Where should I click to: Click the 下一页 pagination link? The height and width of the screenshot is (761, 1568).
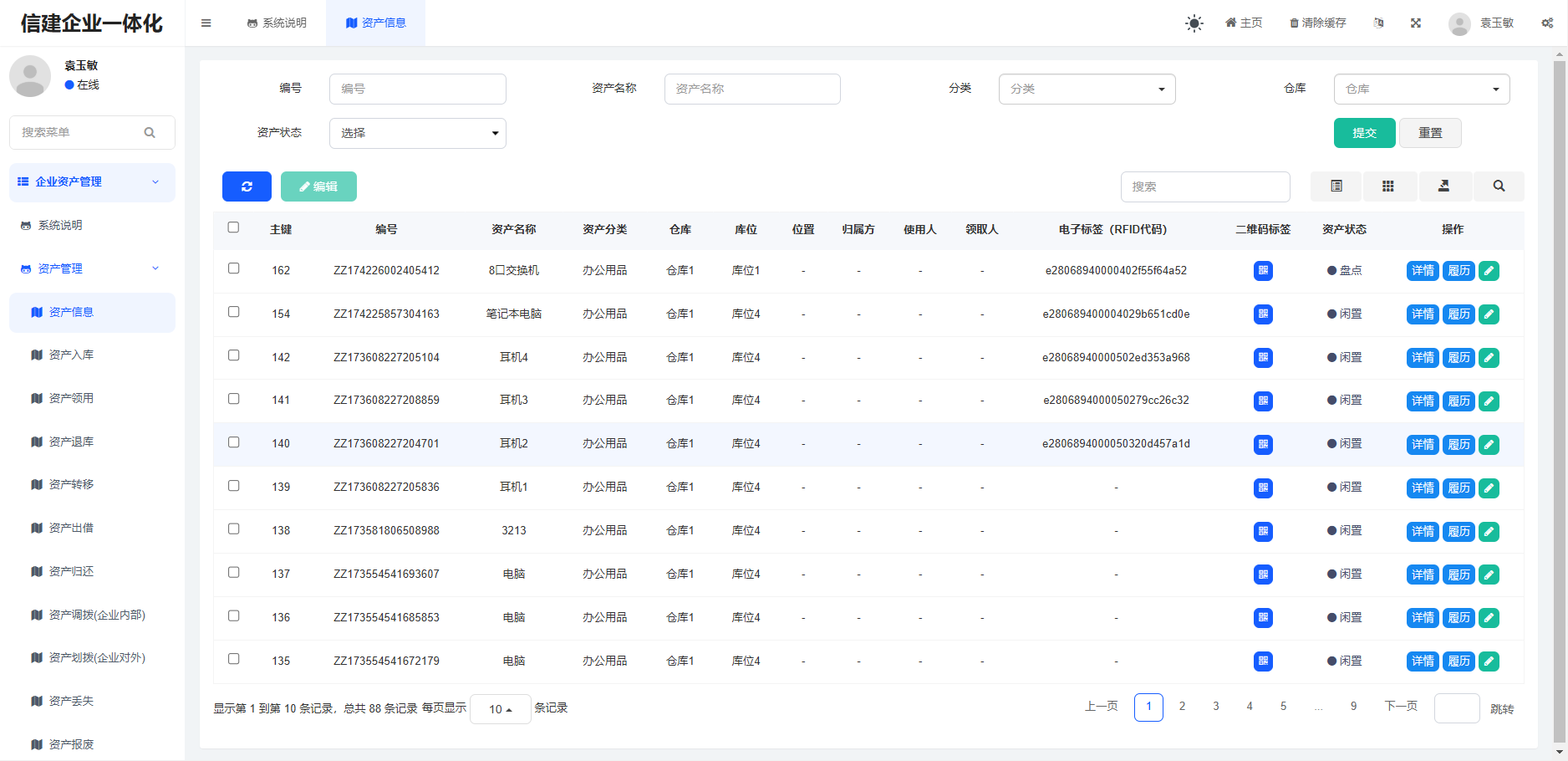[1401, 707]
